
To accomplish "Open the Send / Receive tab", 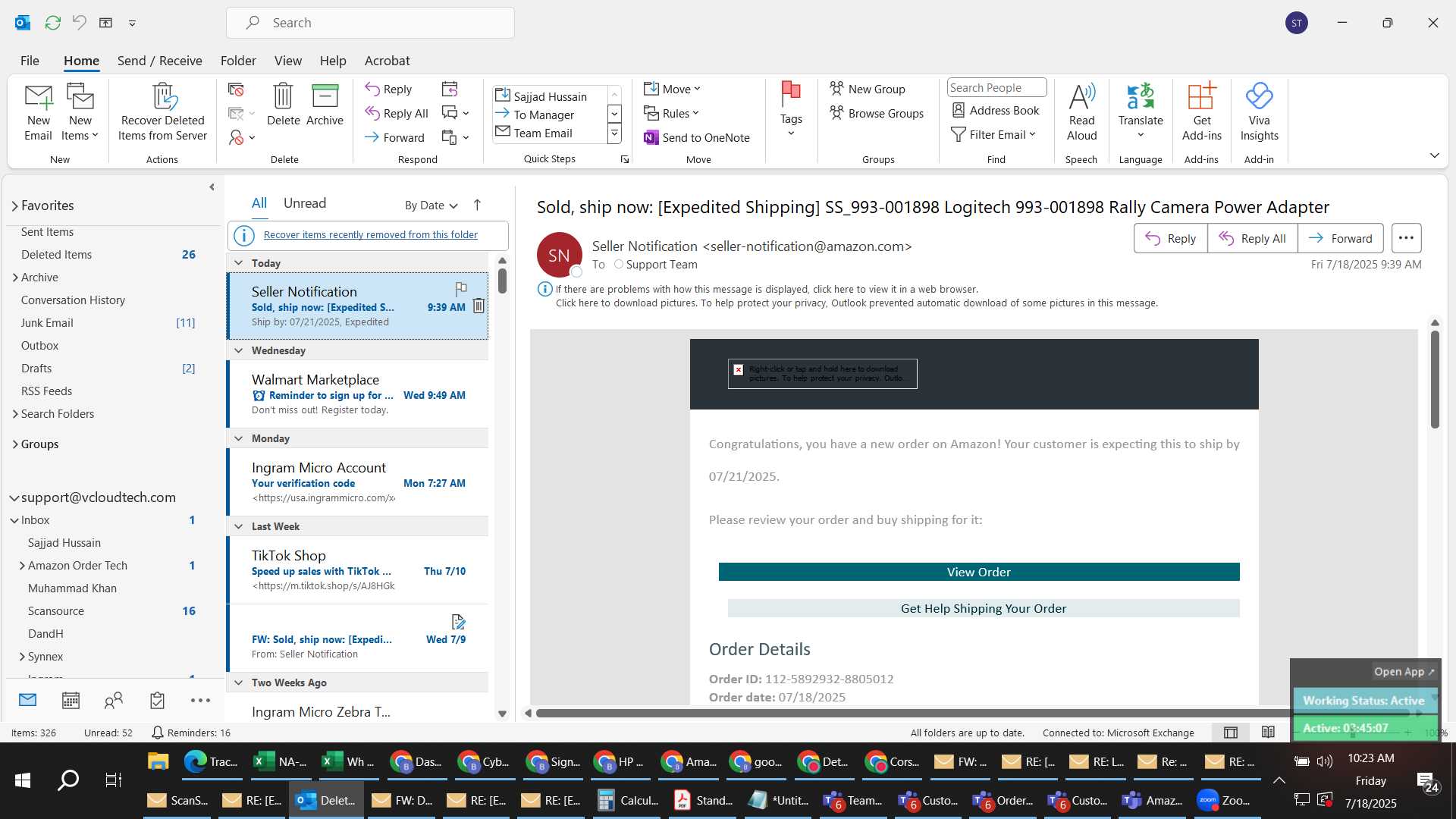I will 159,61.
